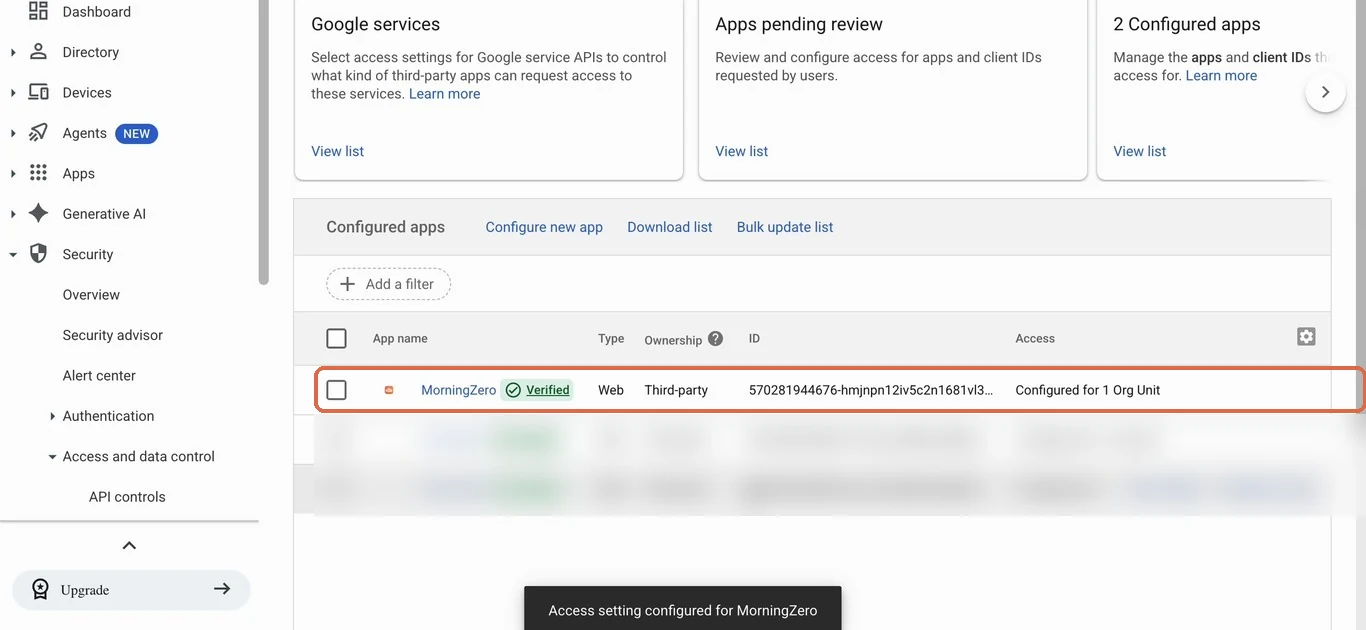The width and height of the screenshot is (1366, 630).
Task: Click the Dashboard icon in sidebar
Action: [38, 11]
